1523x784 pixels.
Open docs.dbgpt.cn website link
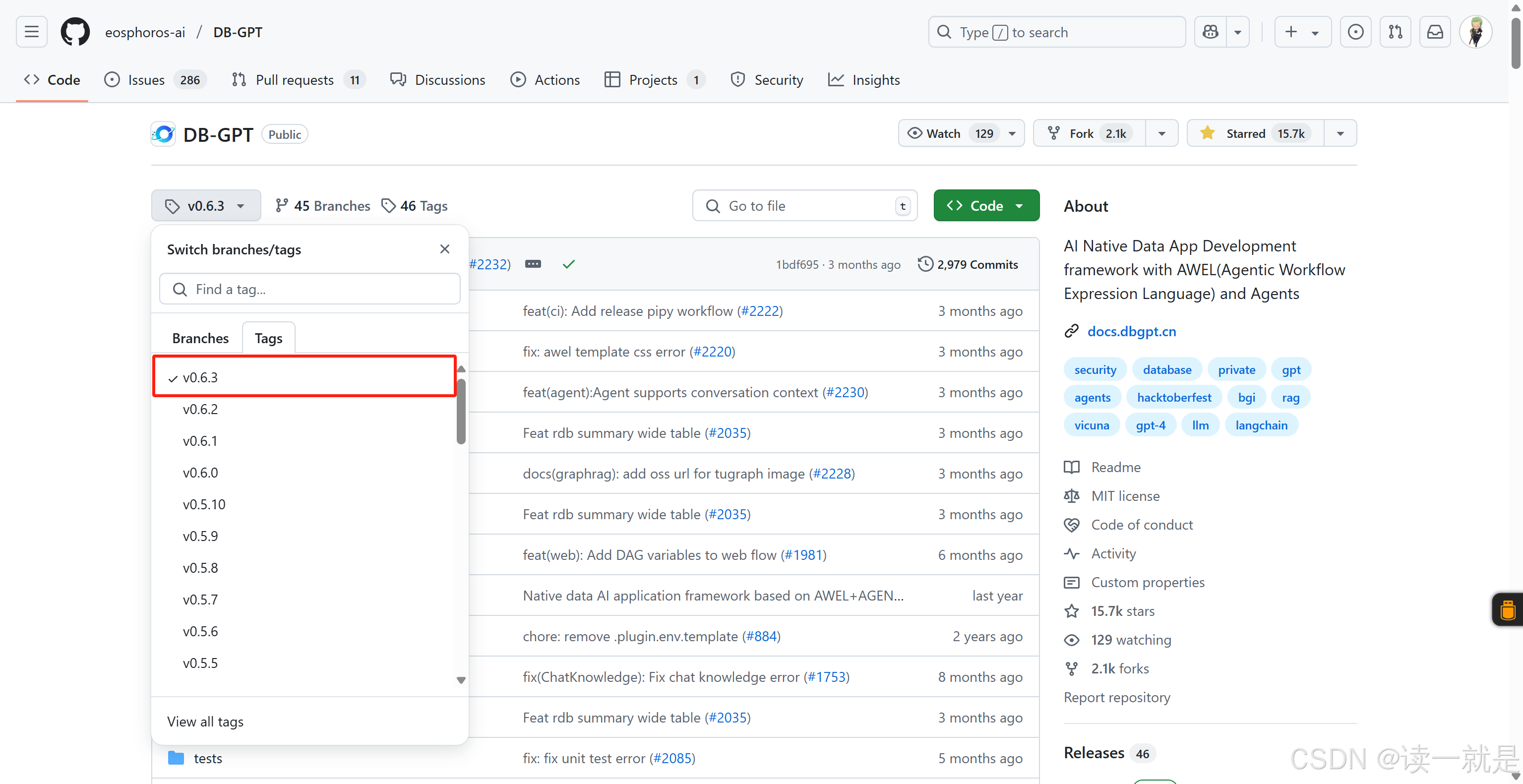[x=1131, y=331]
